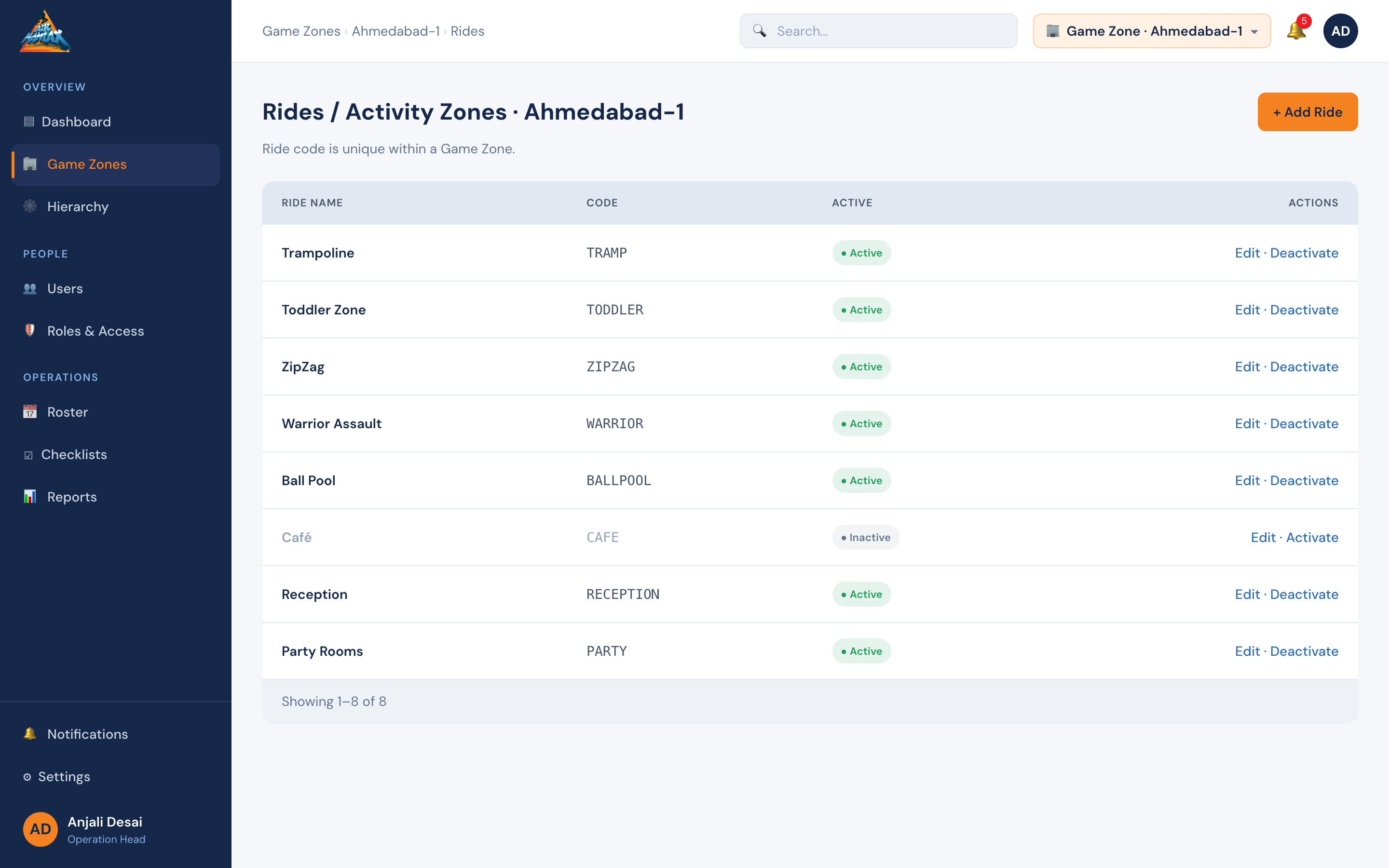The width and height of the screenshot is (1389, 868).
Task: Click the search magnifier icon
Action: click(759, 31)
